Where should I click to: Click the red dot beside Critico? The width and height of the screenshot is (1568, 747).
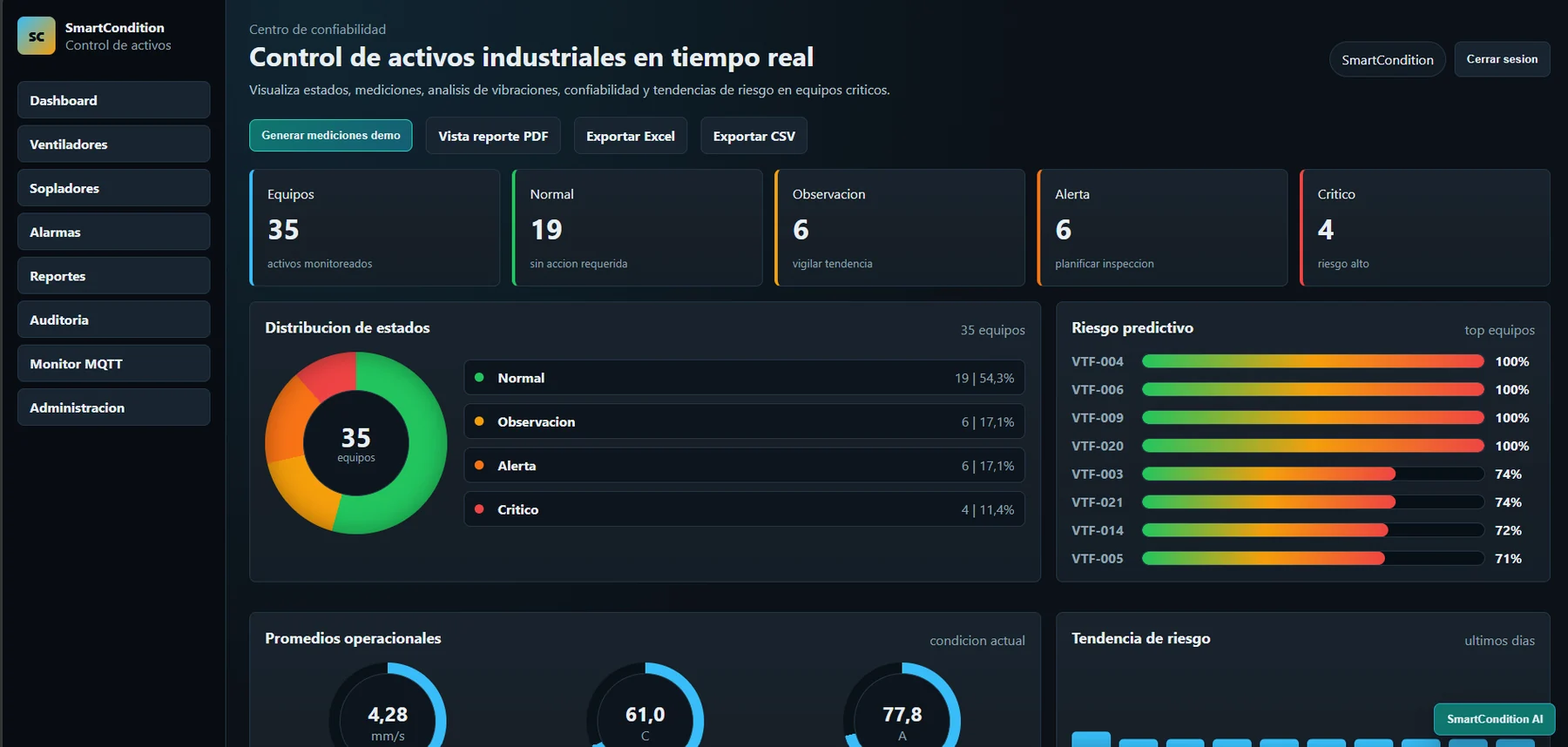(x=479, y=508)
